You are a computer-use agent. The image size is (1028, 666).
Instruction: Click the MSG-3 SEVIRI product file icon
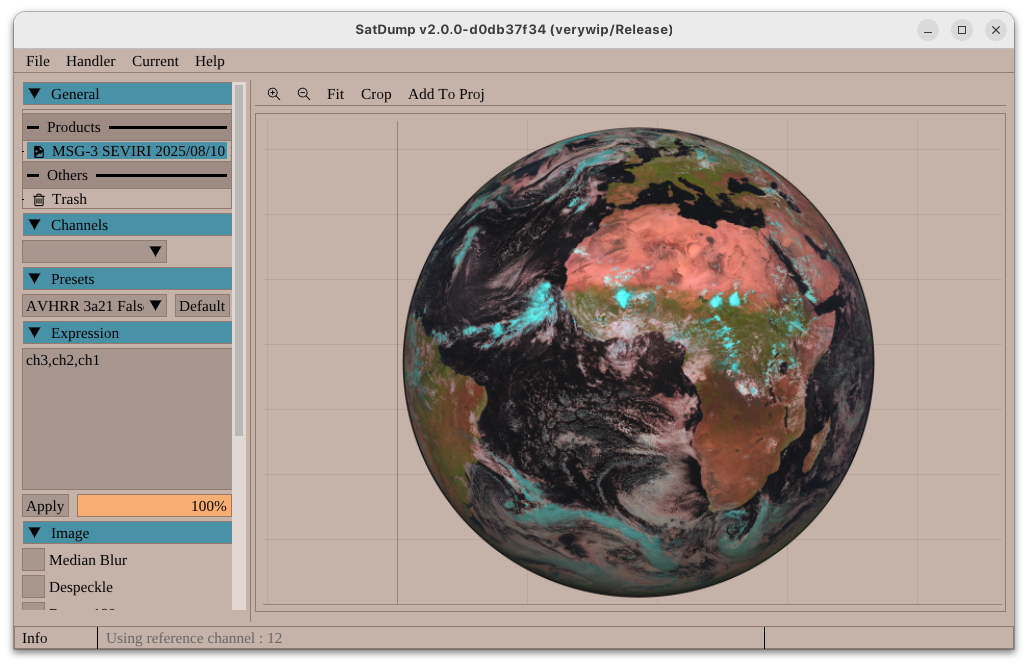click(x=39, y=151)
